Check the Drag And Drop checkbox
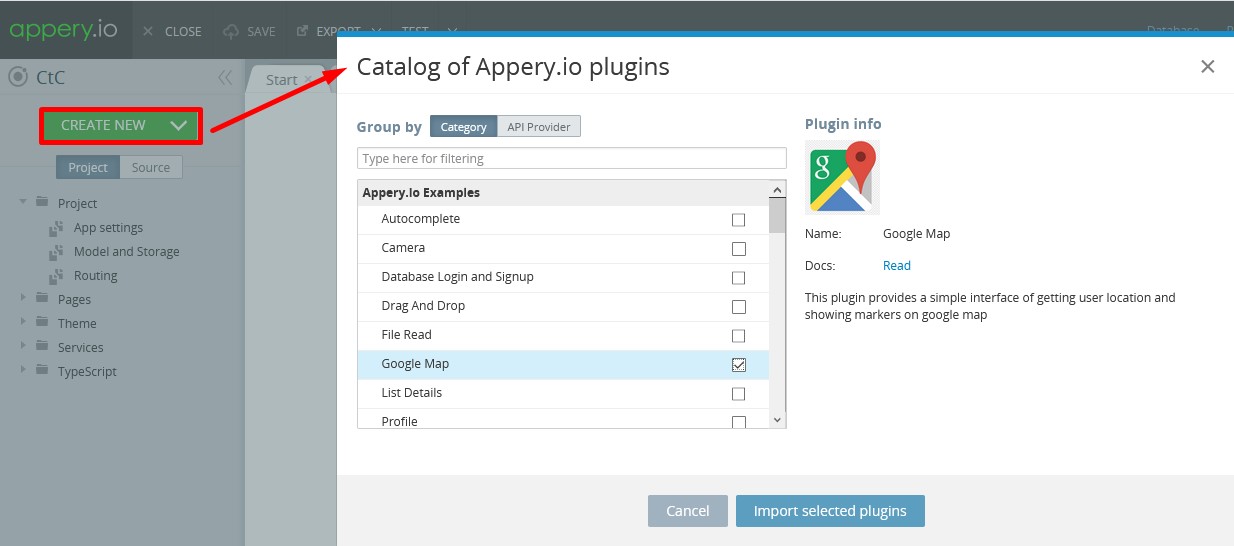Image resolution: width=1234 pixels, height=546 pixels. 739,307
